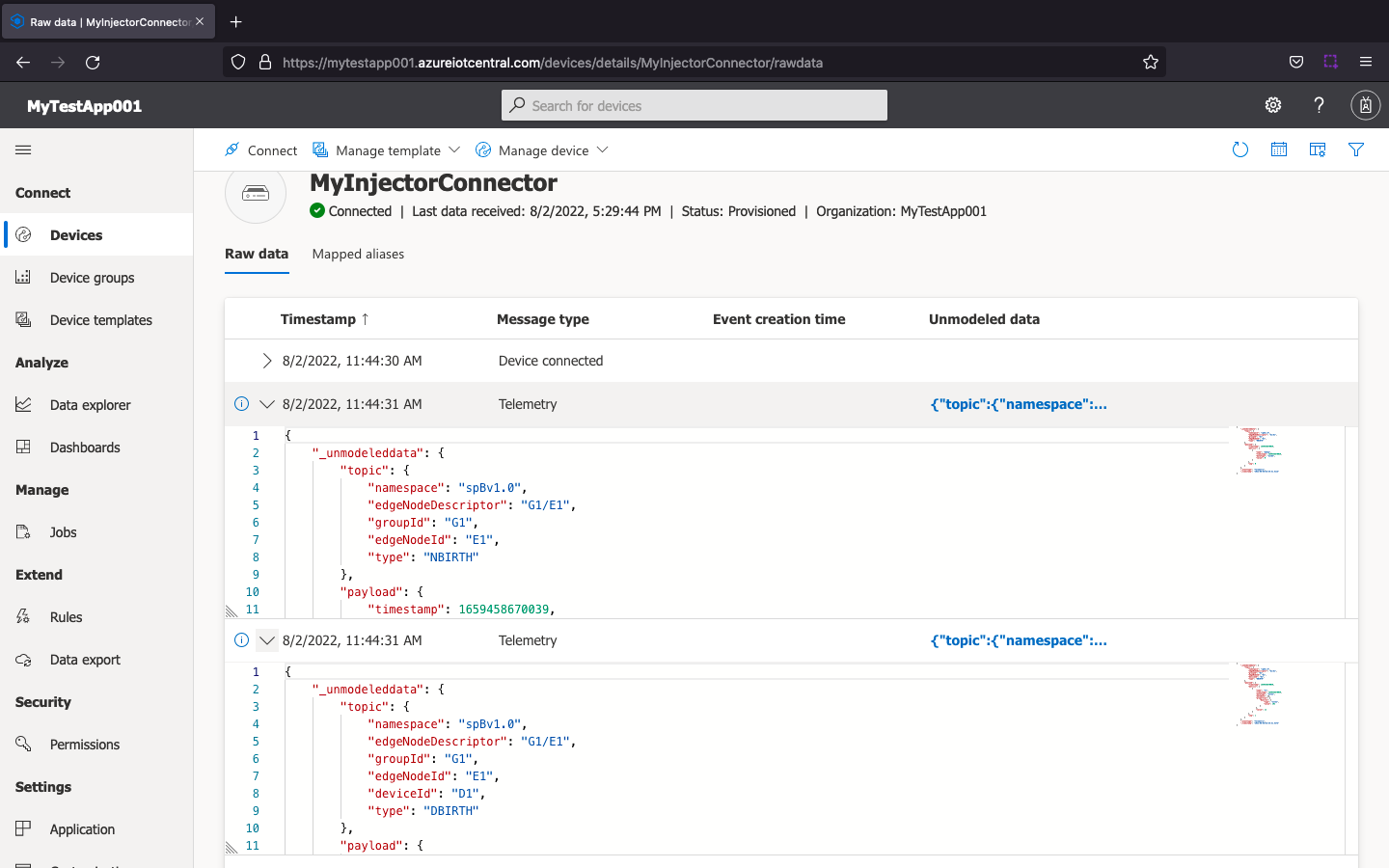
Task: Collapse the first Telemetry row
Action: point(267,404)
